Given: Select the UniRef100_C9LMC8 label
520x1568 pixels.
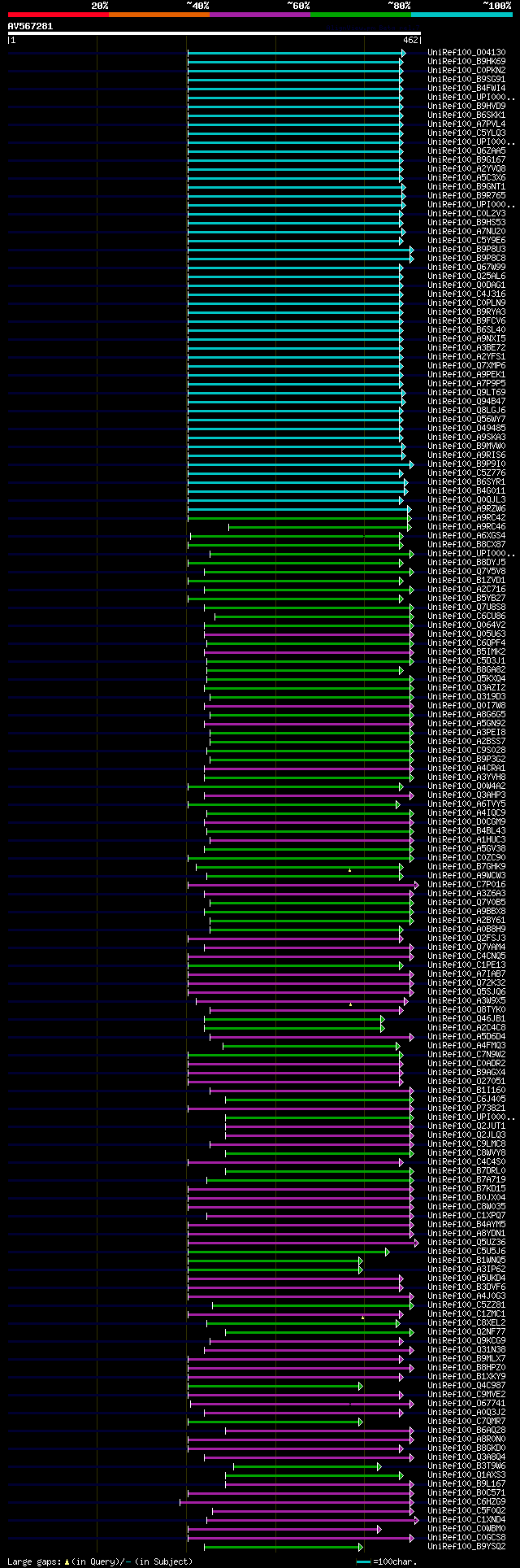Looking at the screenshot, I should click(466, 1143).
